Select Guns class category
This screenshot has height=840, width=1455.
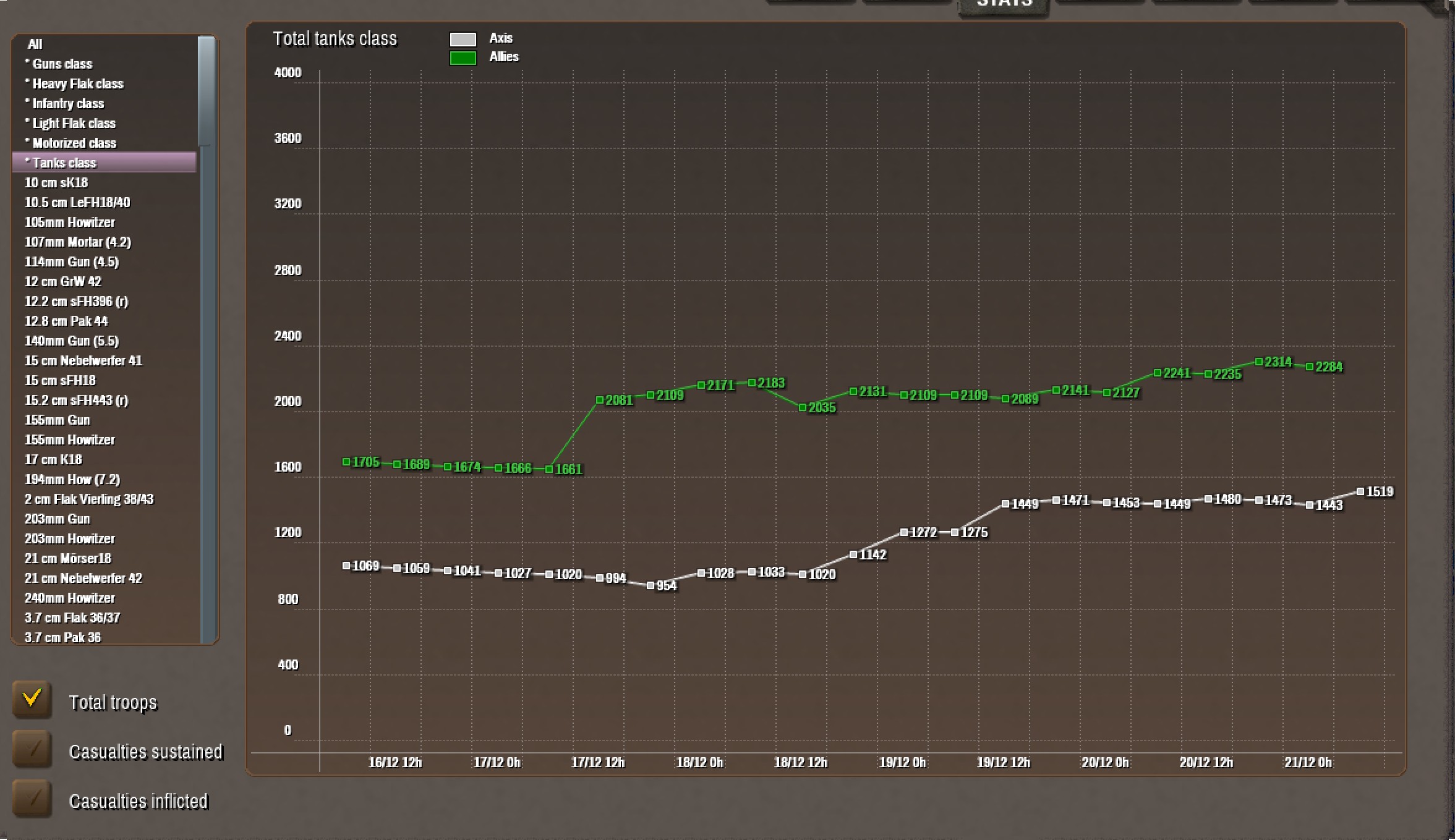coord(62,64)
